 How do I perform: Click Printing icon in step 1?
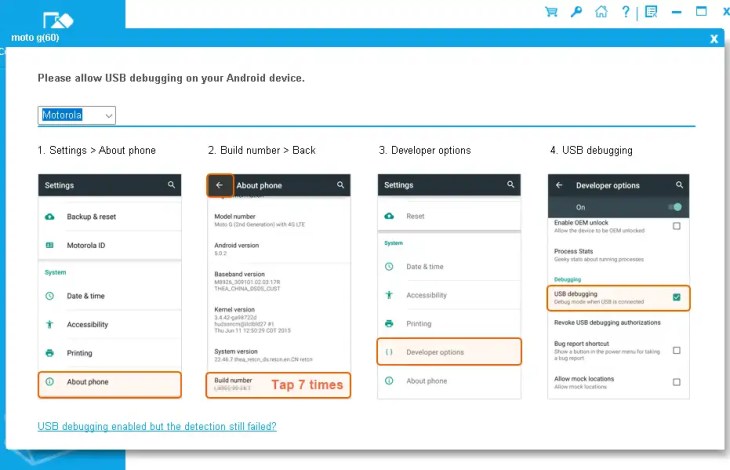tap(50, 353)
